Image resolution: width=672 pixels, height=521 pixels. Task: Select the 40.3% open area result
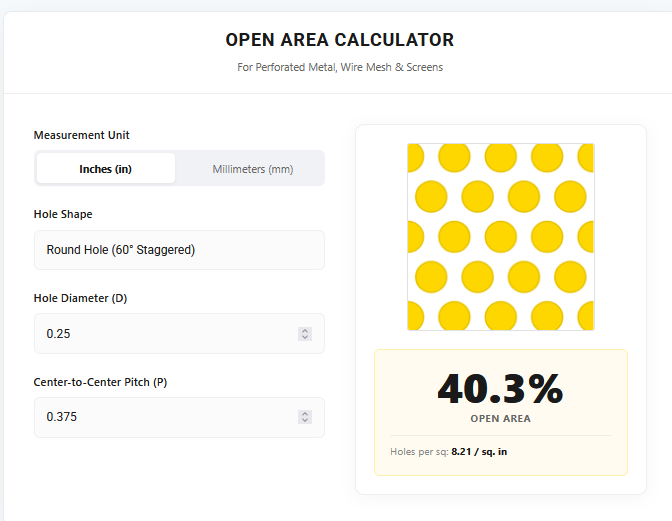500,389
